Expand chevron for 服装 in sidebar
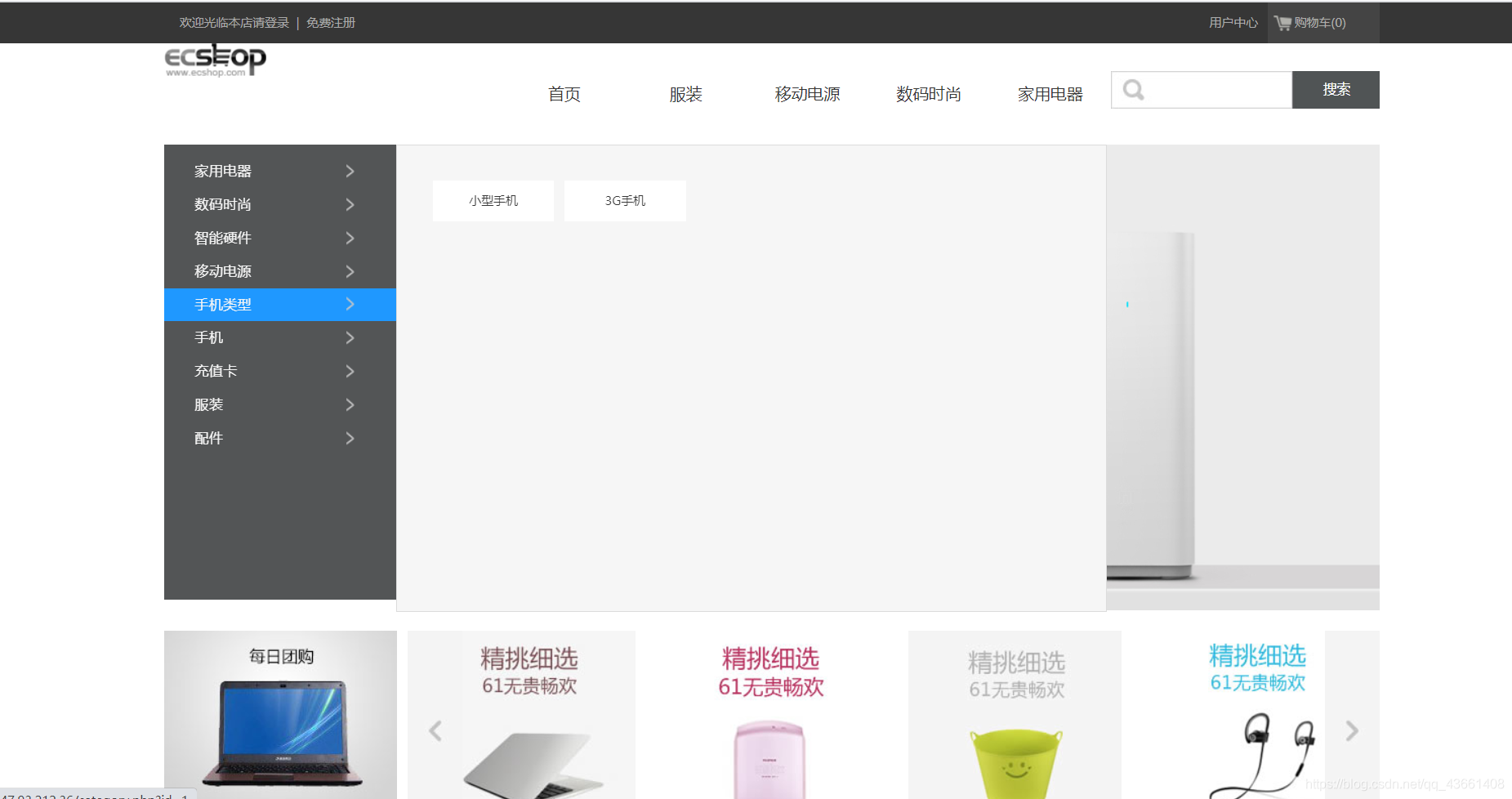 click(350, 404)
